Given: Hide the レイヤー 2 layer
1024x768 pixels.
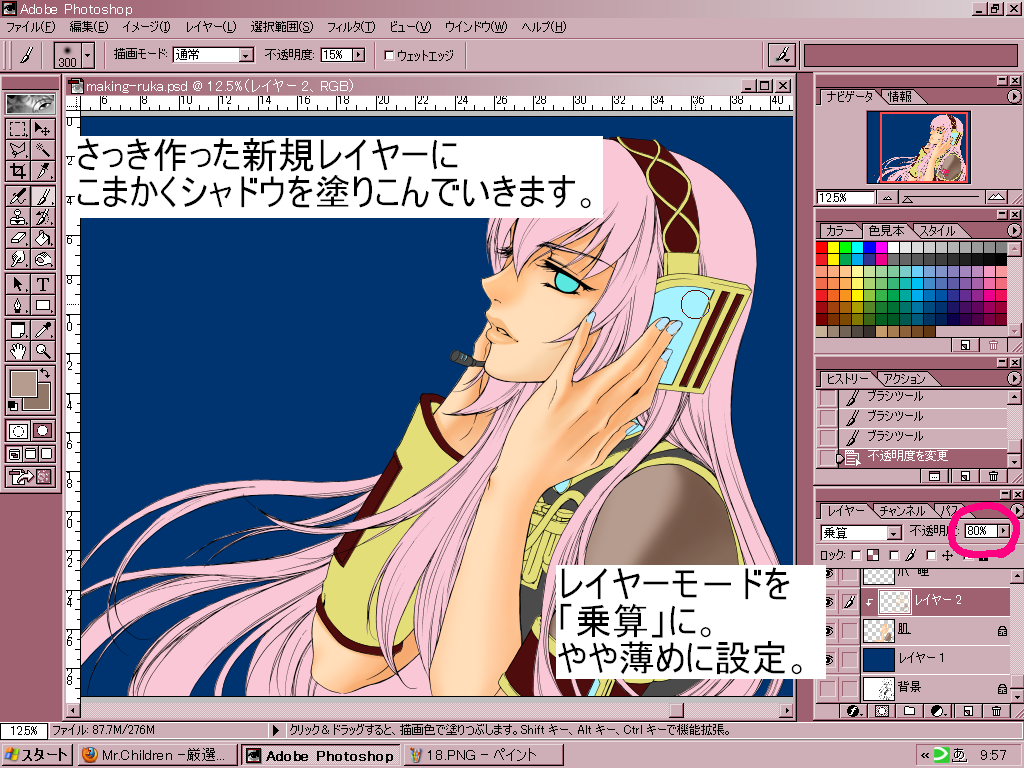Looking at the screenshot, I should 829,602.
